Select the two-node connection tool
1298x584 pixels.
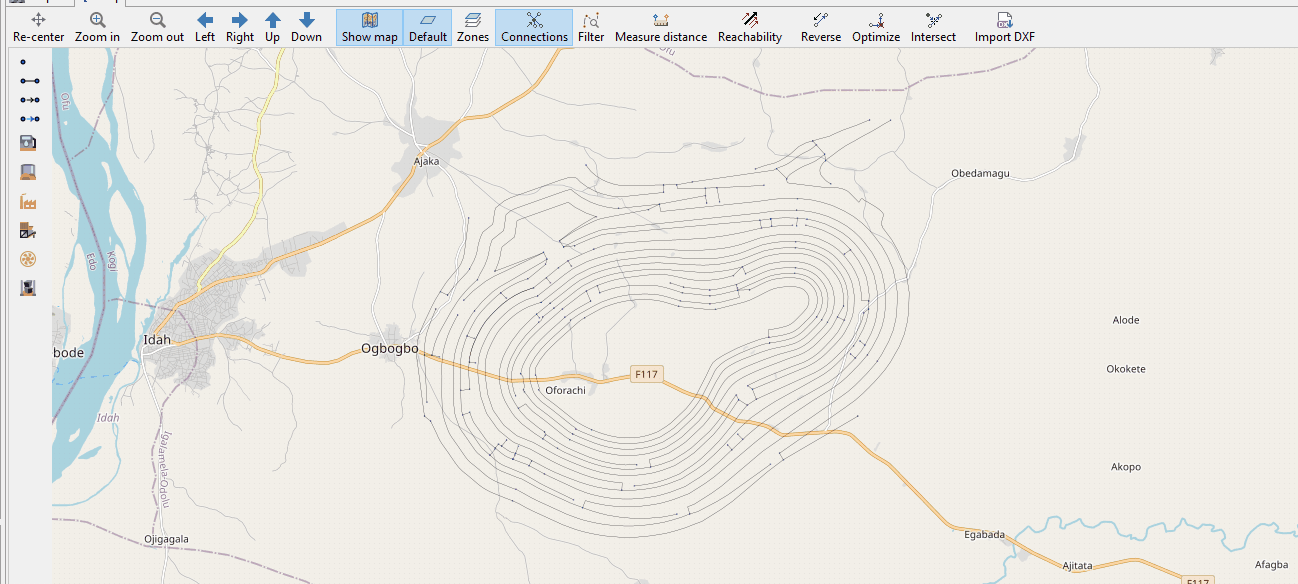(x=28, y=80)
